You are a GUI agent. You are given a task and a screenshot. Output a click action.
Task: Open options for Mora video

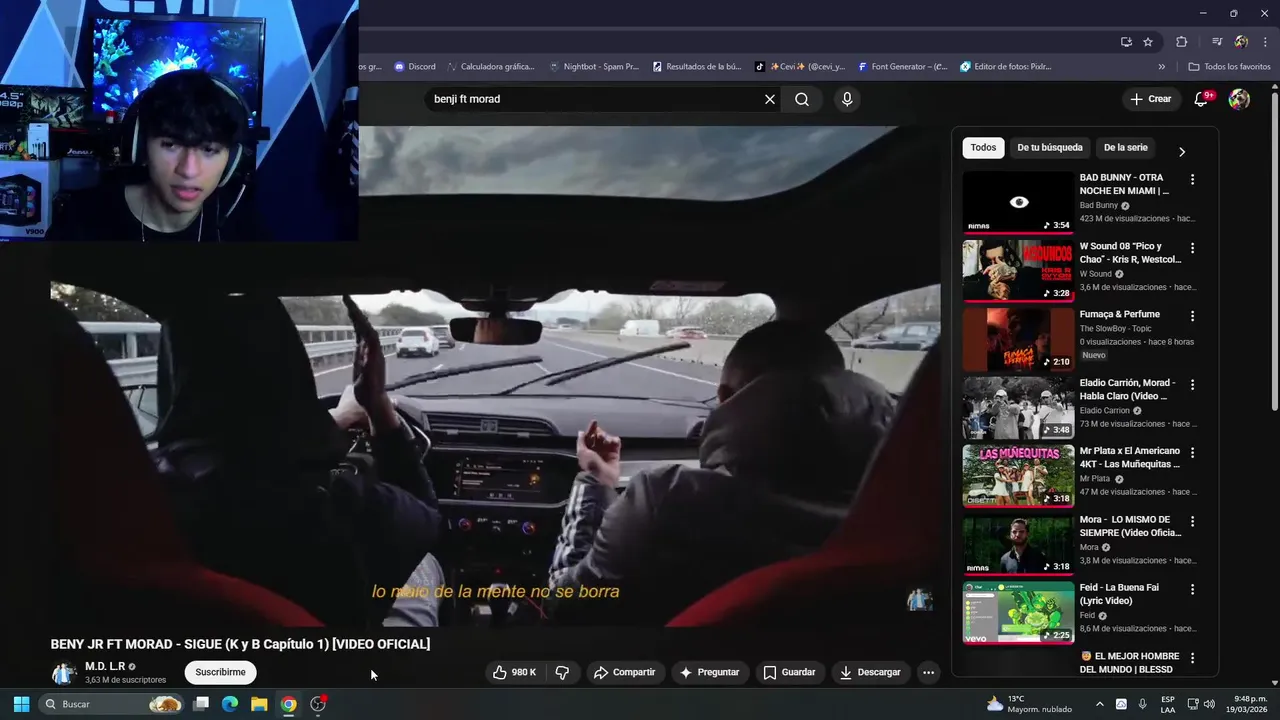pyautogui.click(x=1192, y=521)
